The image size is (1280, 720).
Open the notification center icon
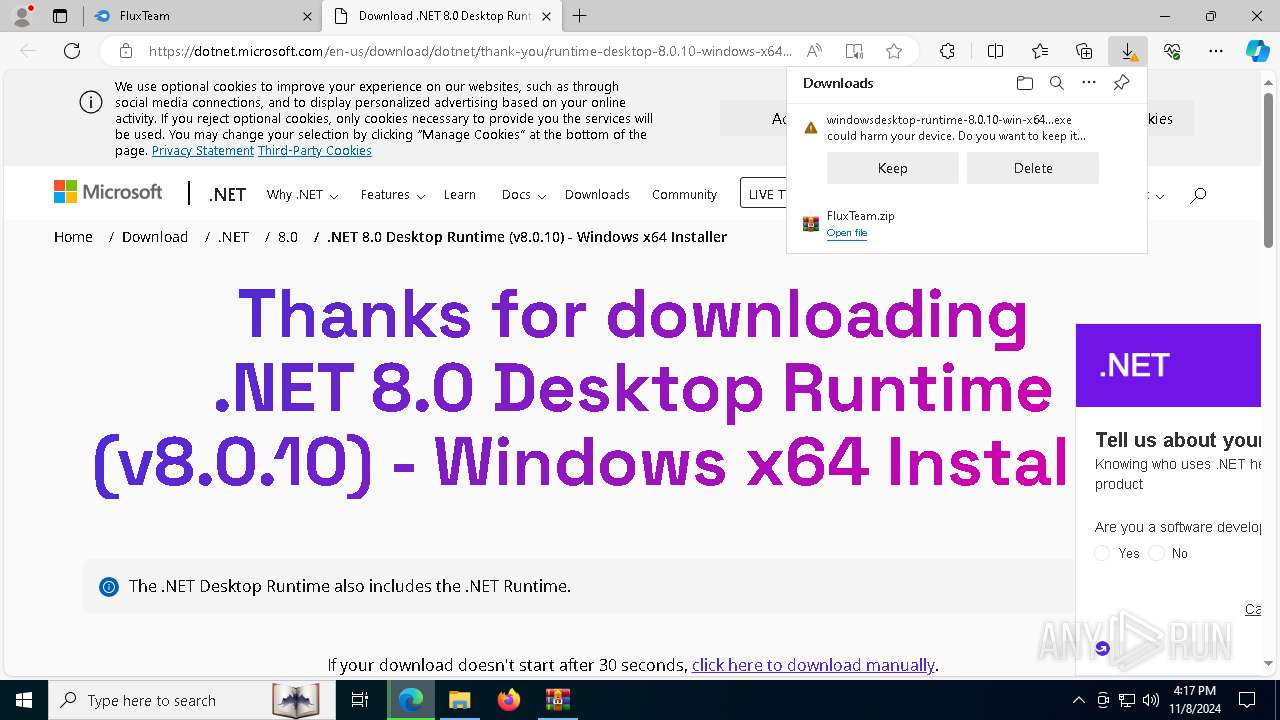(1247, 700)
